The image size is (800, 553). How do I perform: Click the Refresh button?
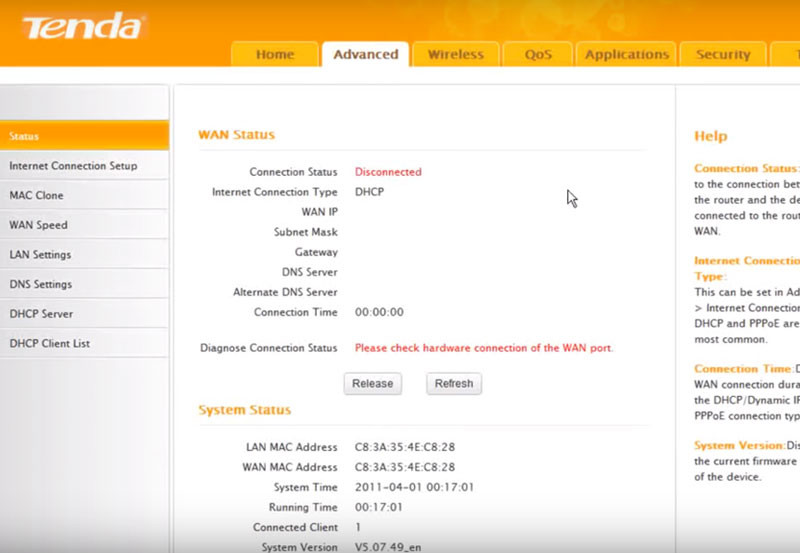pos(454,384)
